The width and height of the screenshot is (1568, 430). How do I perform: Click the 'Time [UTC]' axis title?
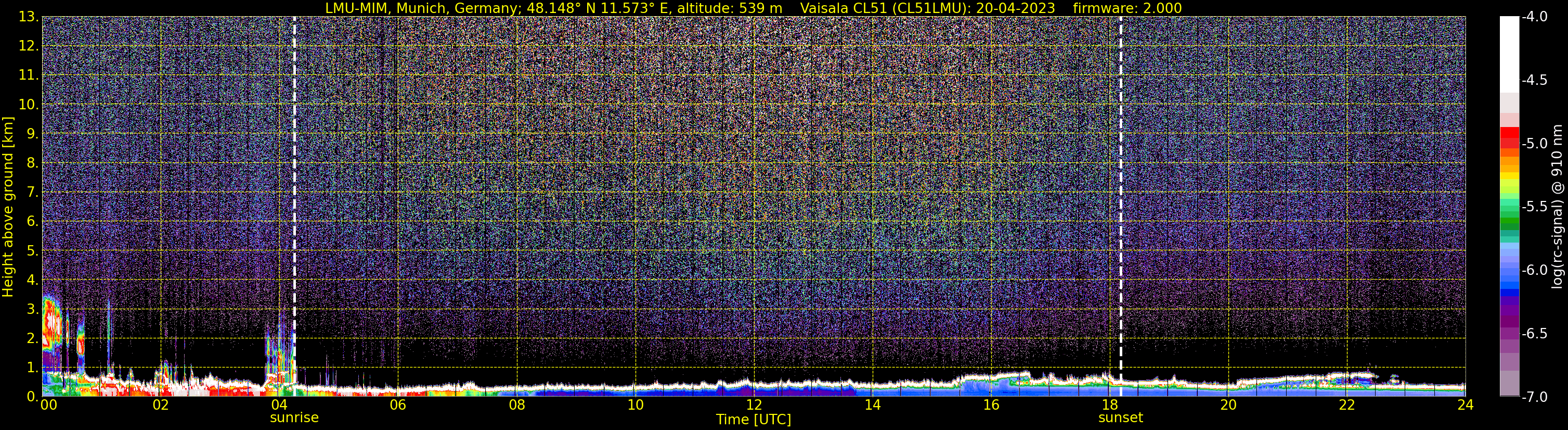click(x=754, y=420)
